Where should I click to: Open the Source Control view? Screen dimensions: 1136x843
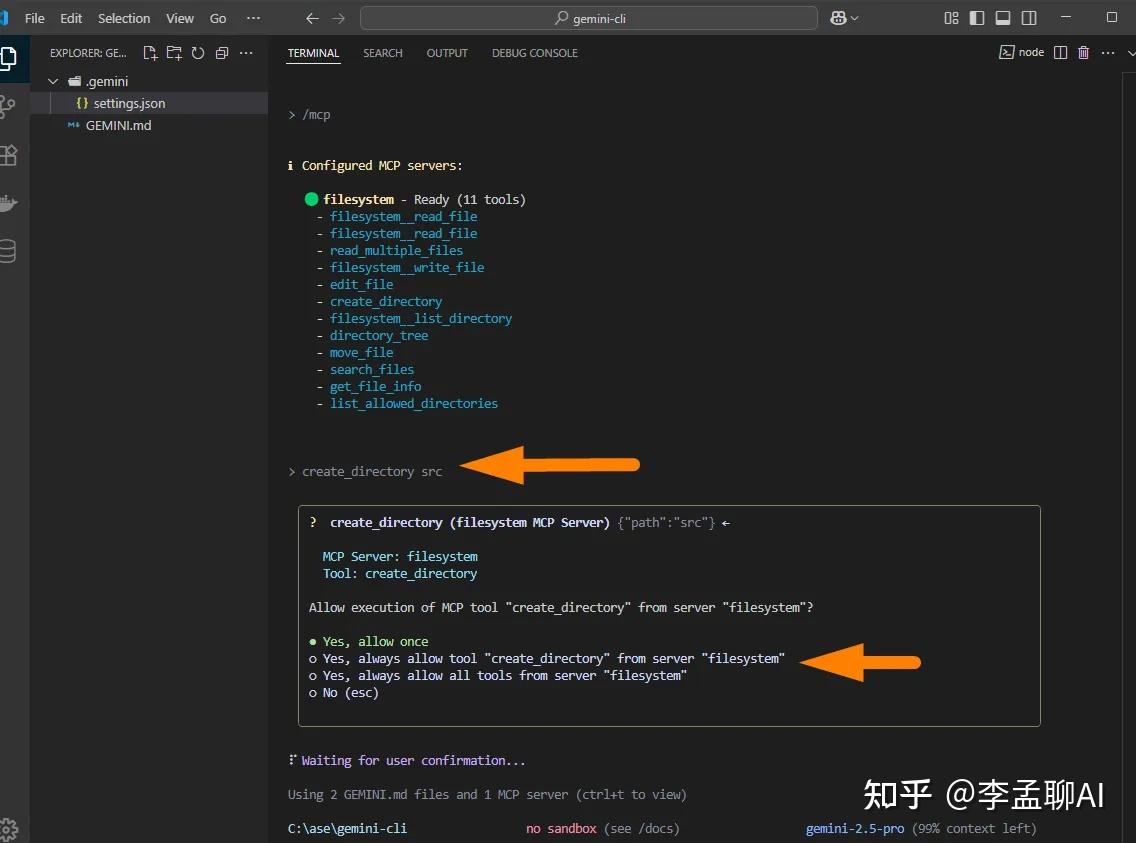point(12,106)
